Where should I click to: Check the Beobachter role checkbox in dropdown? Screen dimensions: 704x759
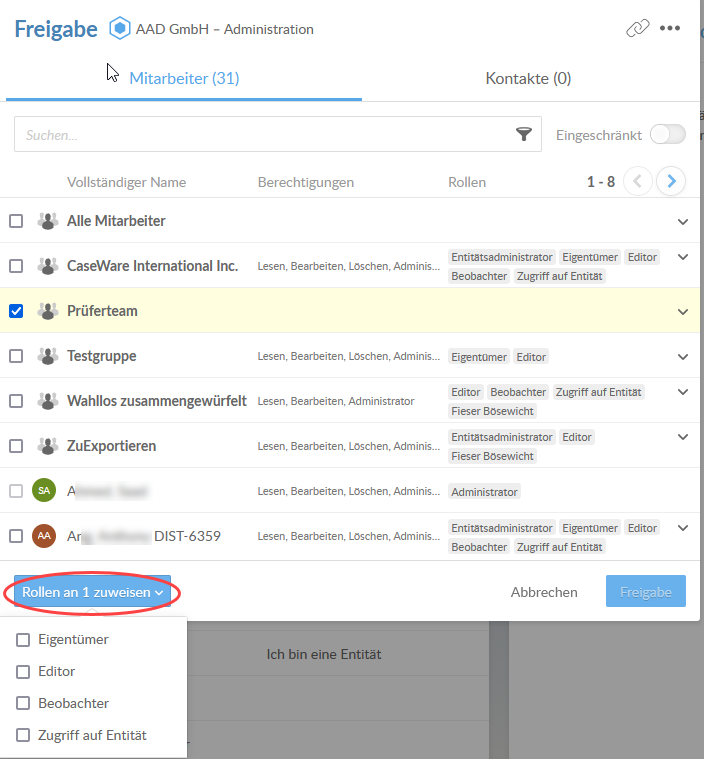coord(23,703)
